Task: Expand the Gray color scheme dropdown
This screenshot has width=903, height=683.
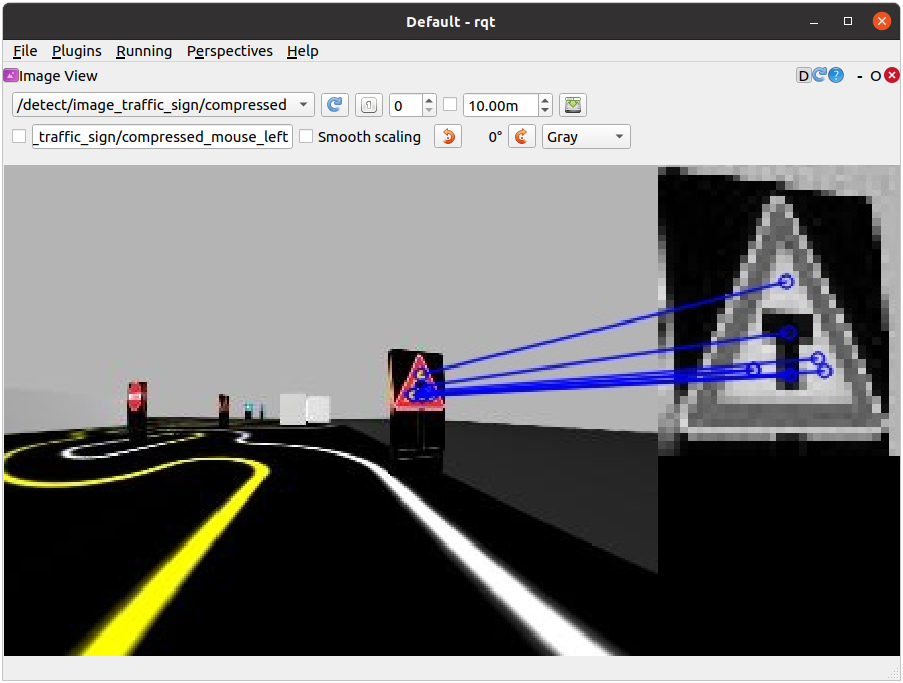Action: [x=586, y=137]
